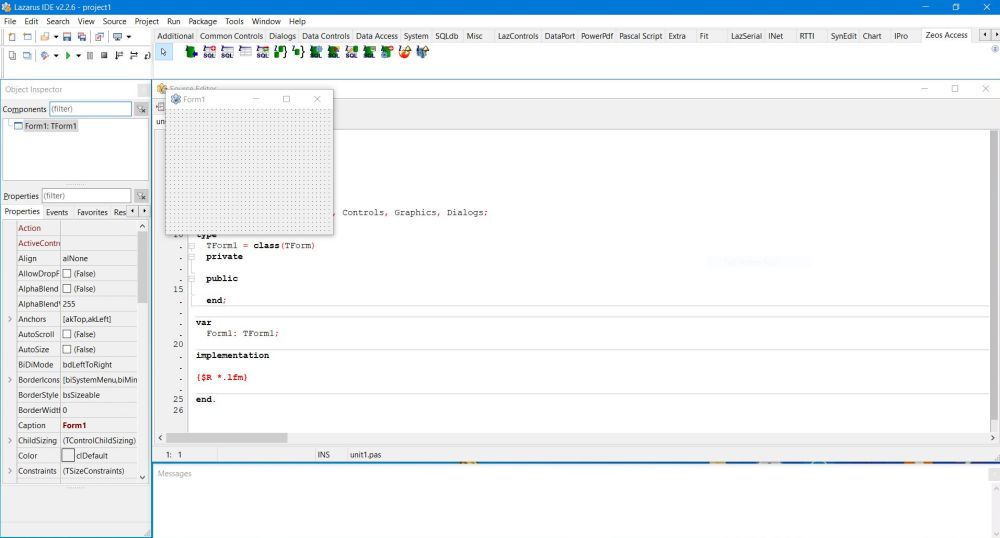1000x538 pixels.
Task: Click the BorderStyle value bsSizeable
Action: [x=81, y=395]
